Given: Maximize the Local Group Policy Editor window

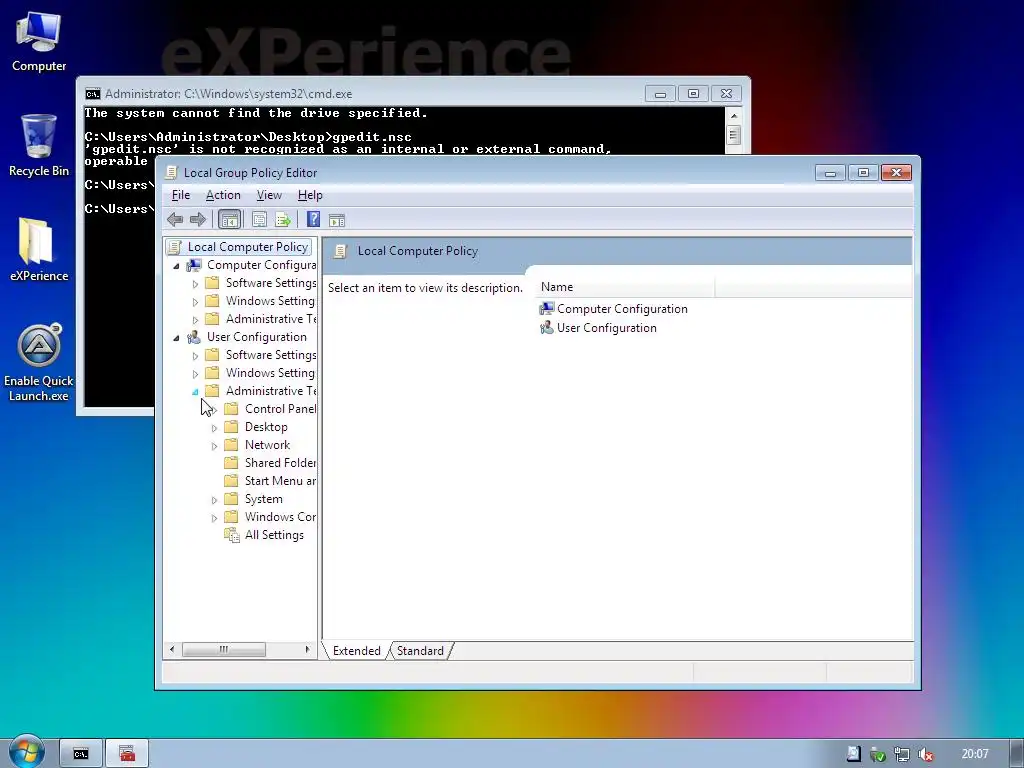Looking at the screenshot, I should pos(863,172).
